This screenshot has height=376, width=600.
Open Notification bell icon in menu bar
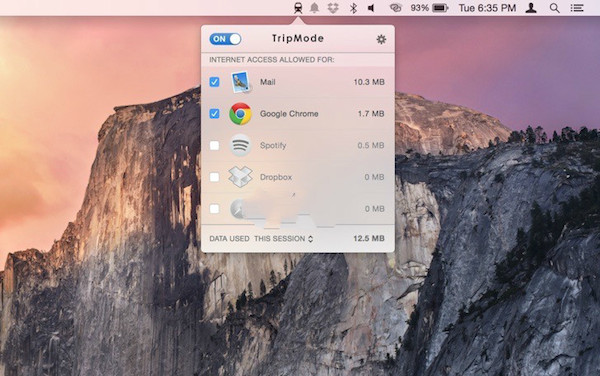click(315, 8)
